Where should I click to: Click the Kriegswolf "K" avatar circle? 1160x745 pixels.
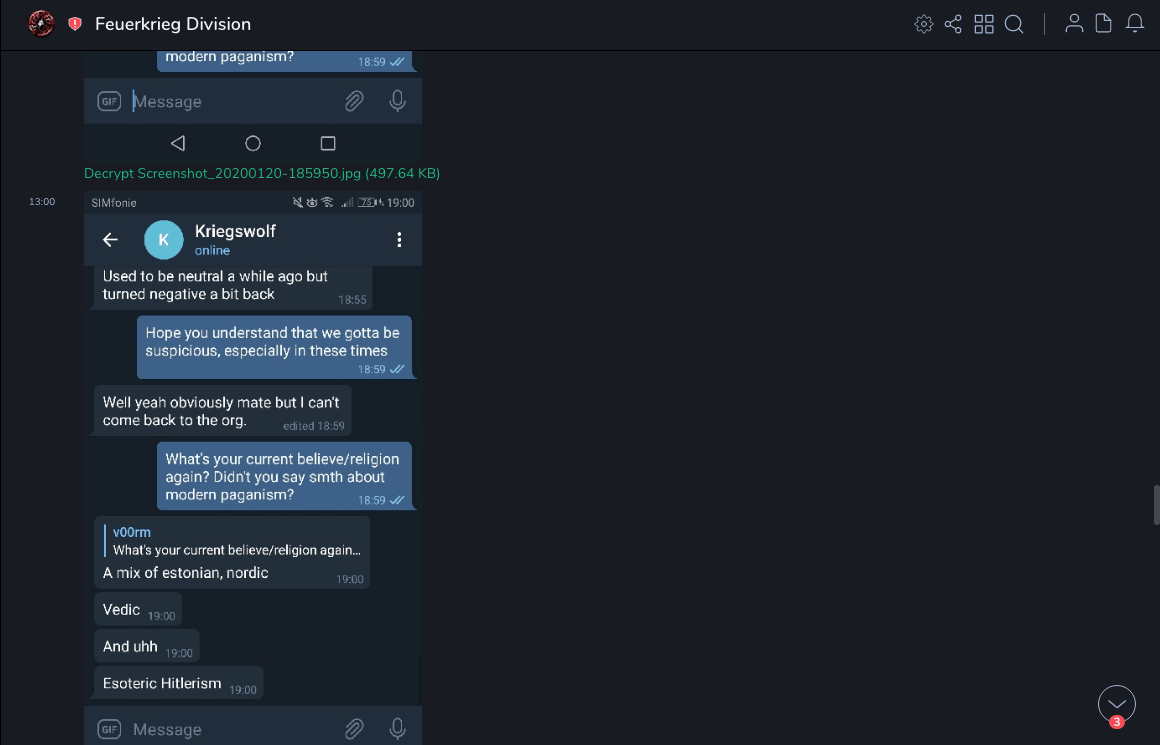(x=164, y=240)
